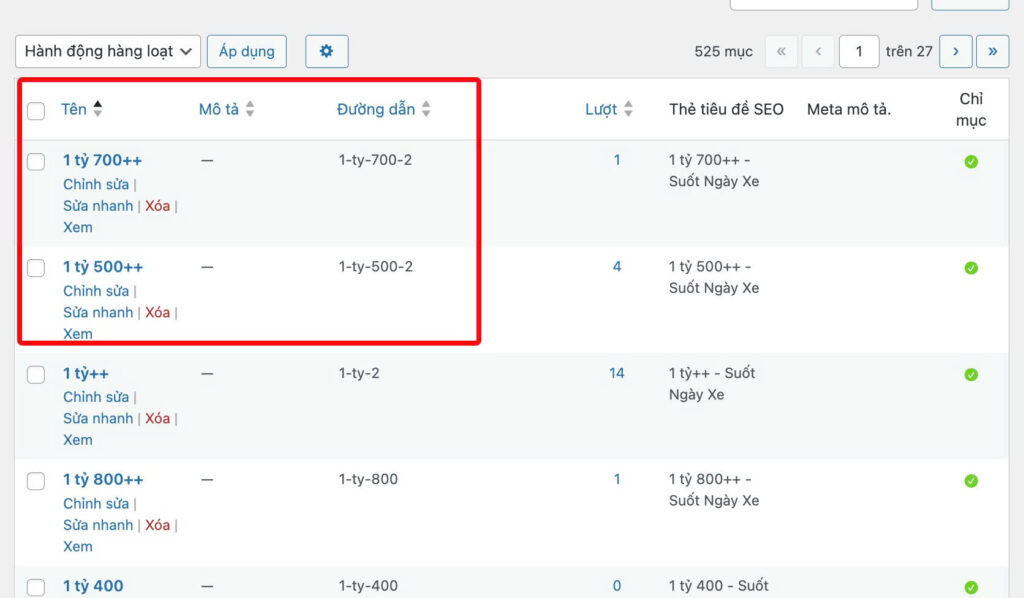Screen dimensions: 1024x598
Task: Open the 1 tỷ 500++ tag name
Action: point(103,266)
